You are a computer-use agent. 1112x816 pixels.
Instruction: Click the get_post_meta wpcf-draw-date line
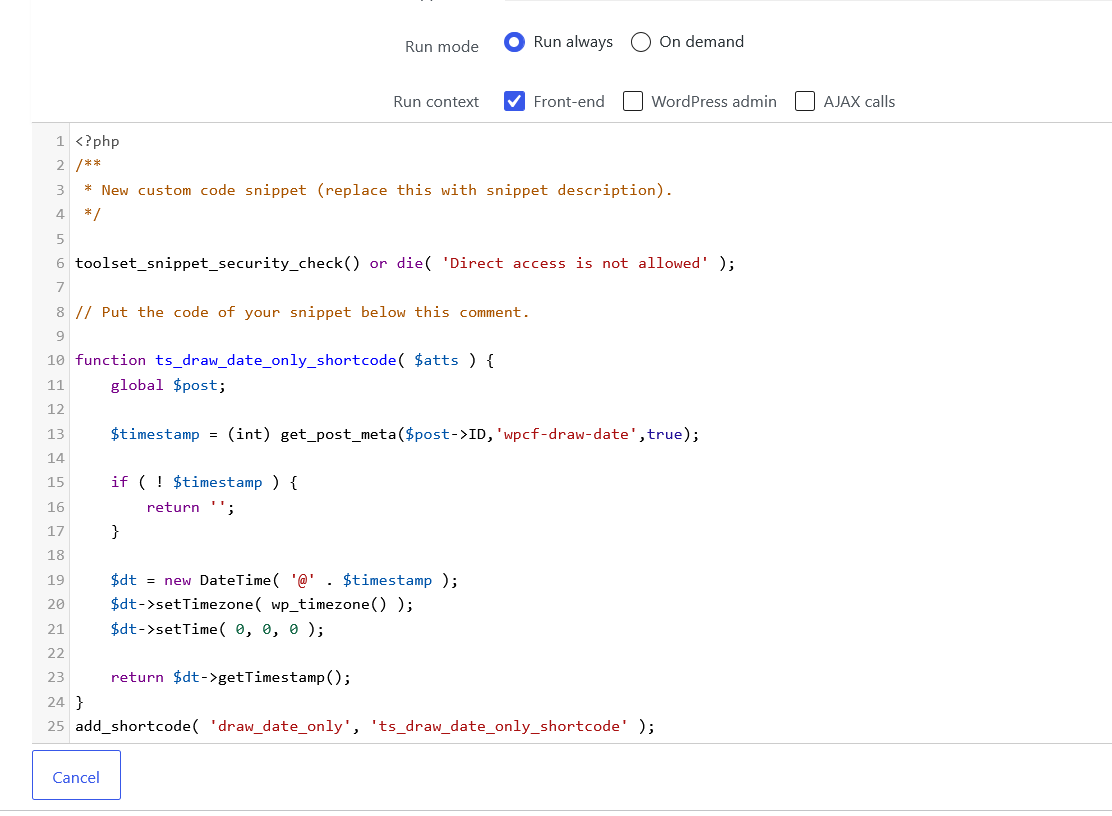pos(405,434)
